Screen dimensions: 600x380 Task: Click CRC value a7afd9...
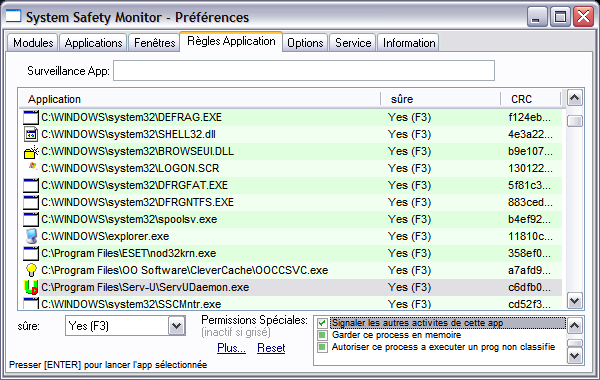pos(529,270)
